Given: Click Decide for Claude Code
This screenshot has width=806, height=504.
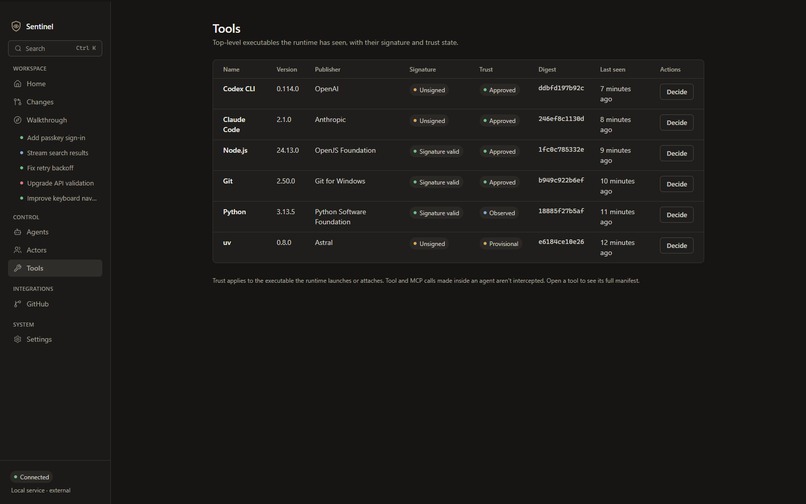Looking at the screenshot, I should pyautogui.click(x=676, y=122).
